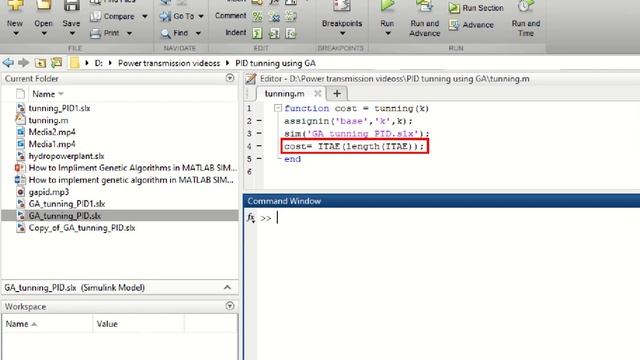Screen dimensions: 640x360
Task: Click the Editor panel pencil icon
Action: tap(251, 78)
